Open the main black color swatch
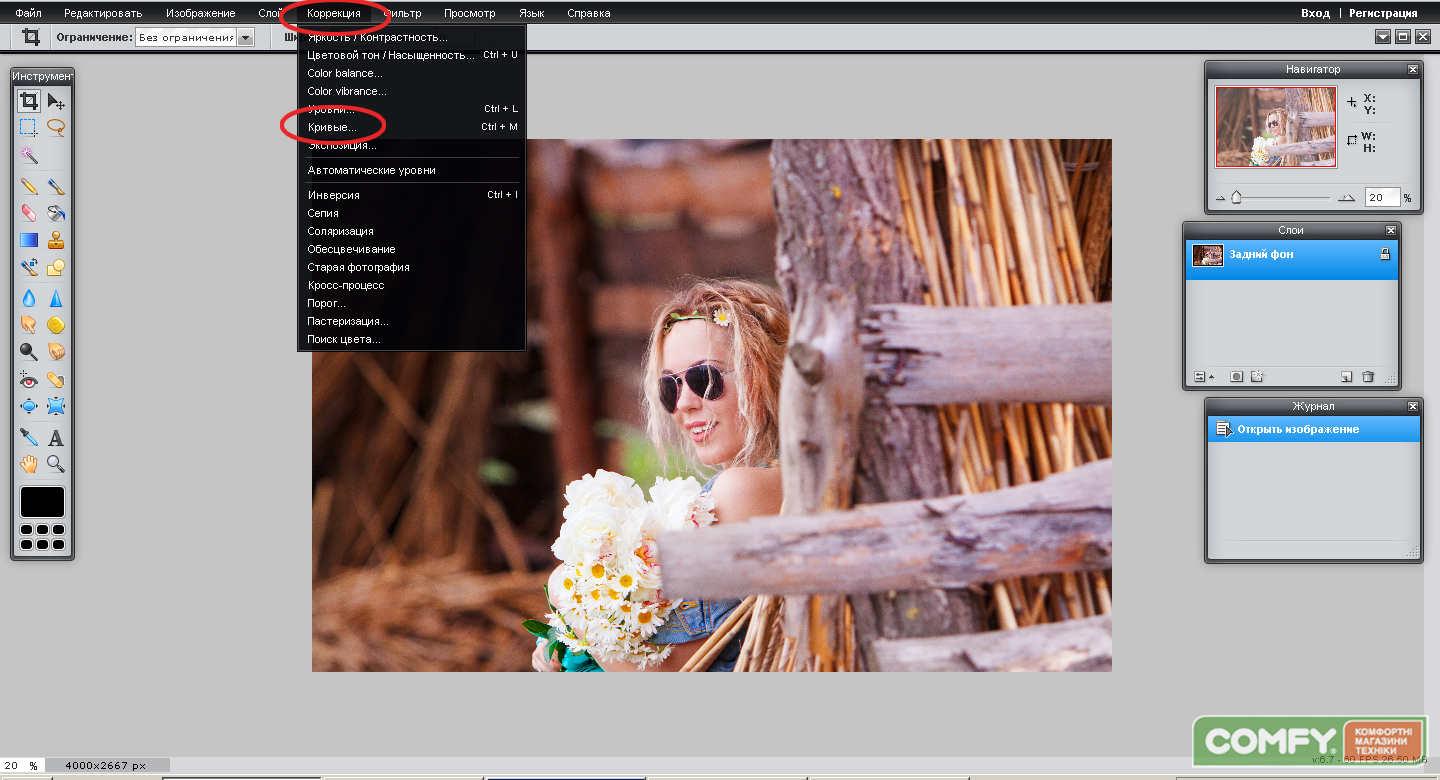Screen dimensions: 1440x780 [x=42, y=502]
